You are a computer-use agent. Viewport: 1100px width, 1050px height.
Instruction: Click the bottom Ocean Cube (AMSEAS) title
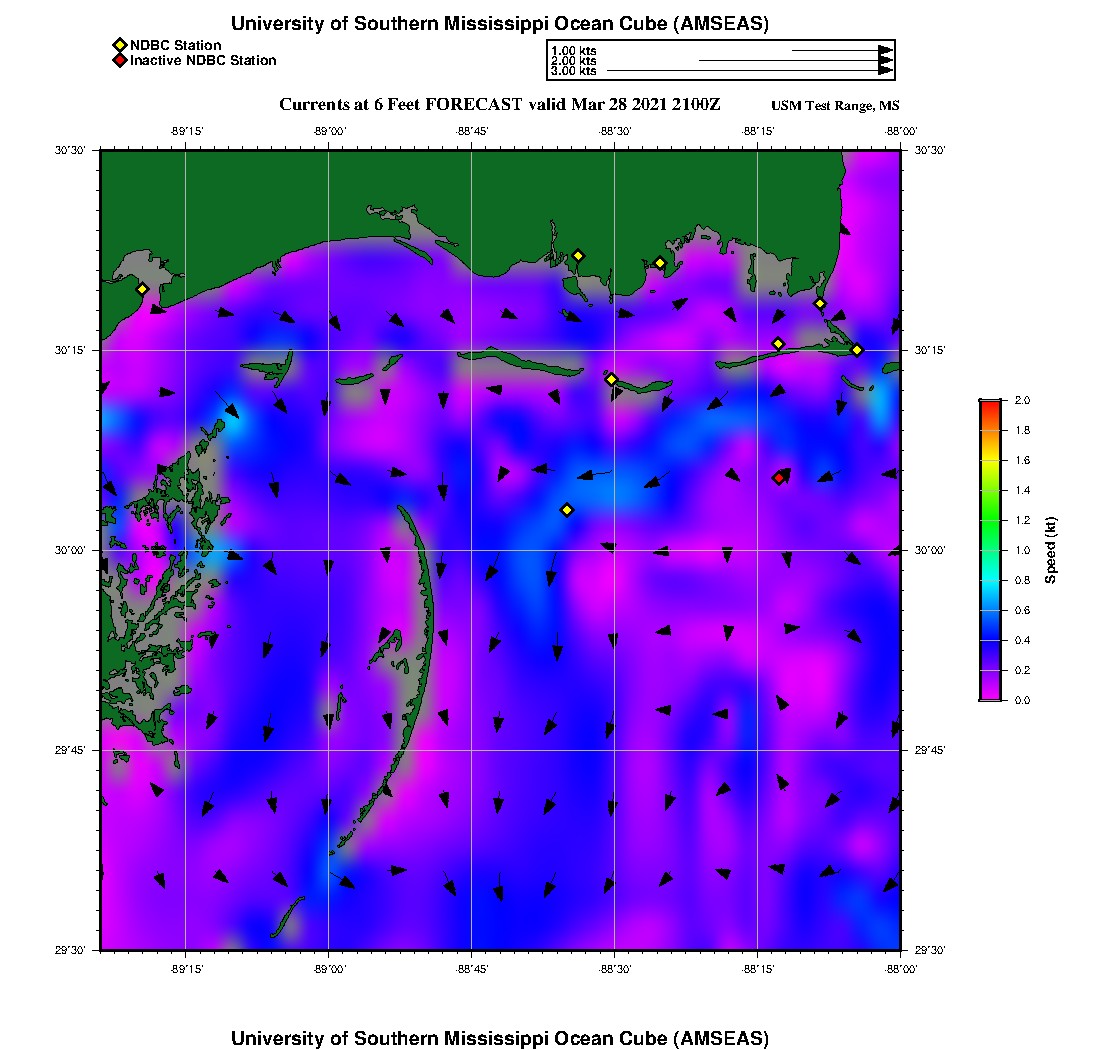pyautogui.click(x=500, y=1037)
